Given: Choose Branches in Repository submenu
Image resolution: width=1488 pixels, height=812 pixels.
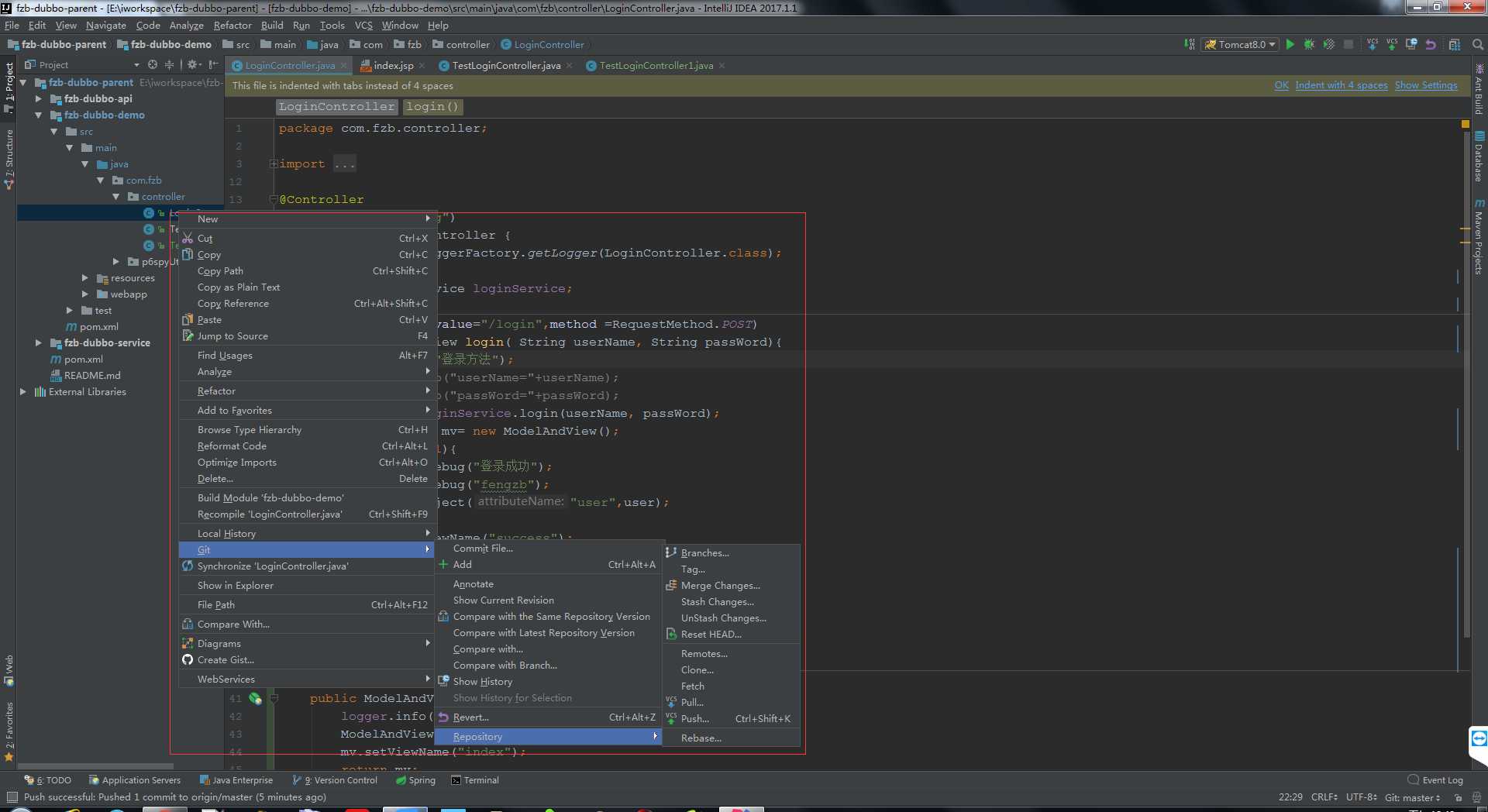Looking at the screenshot, I should tap(731, 553).
